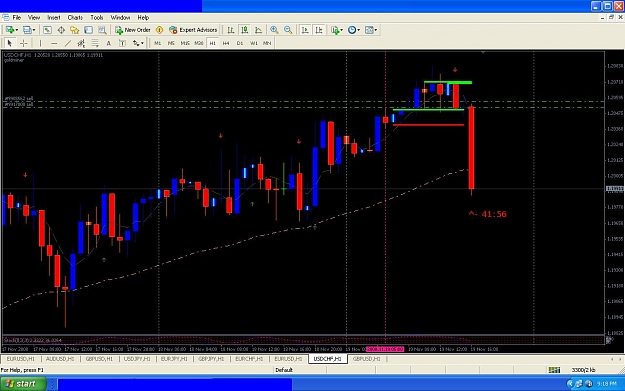Click the New Order button
This screenshot has width=625, height=391.
coord(133,30)
